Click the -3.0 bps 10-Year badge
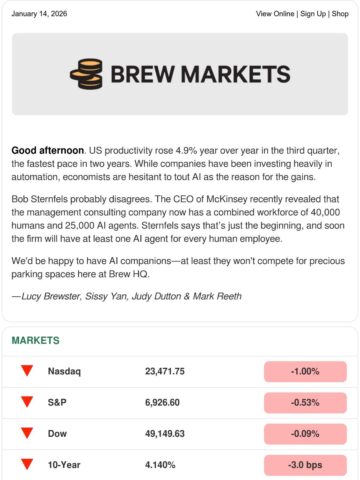Viewport: 360px width, 480px height. tap(305, 465)
